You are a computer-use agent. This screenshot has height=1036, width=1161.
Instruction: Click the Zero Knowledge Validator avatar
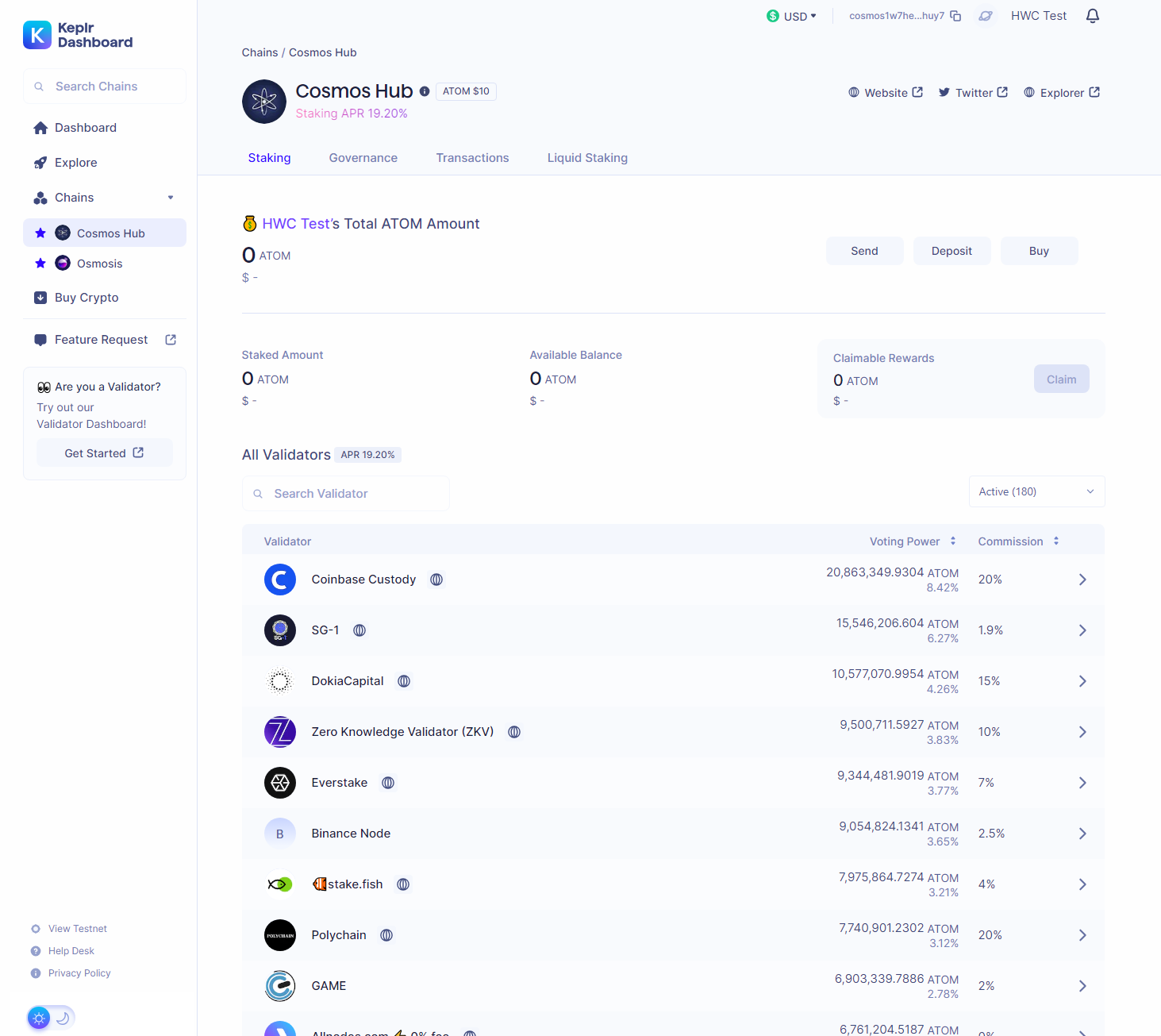[280, 732]
